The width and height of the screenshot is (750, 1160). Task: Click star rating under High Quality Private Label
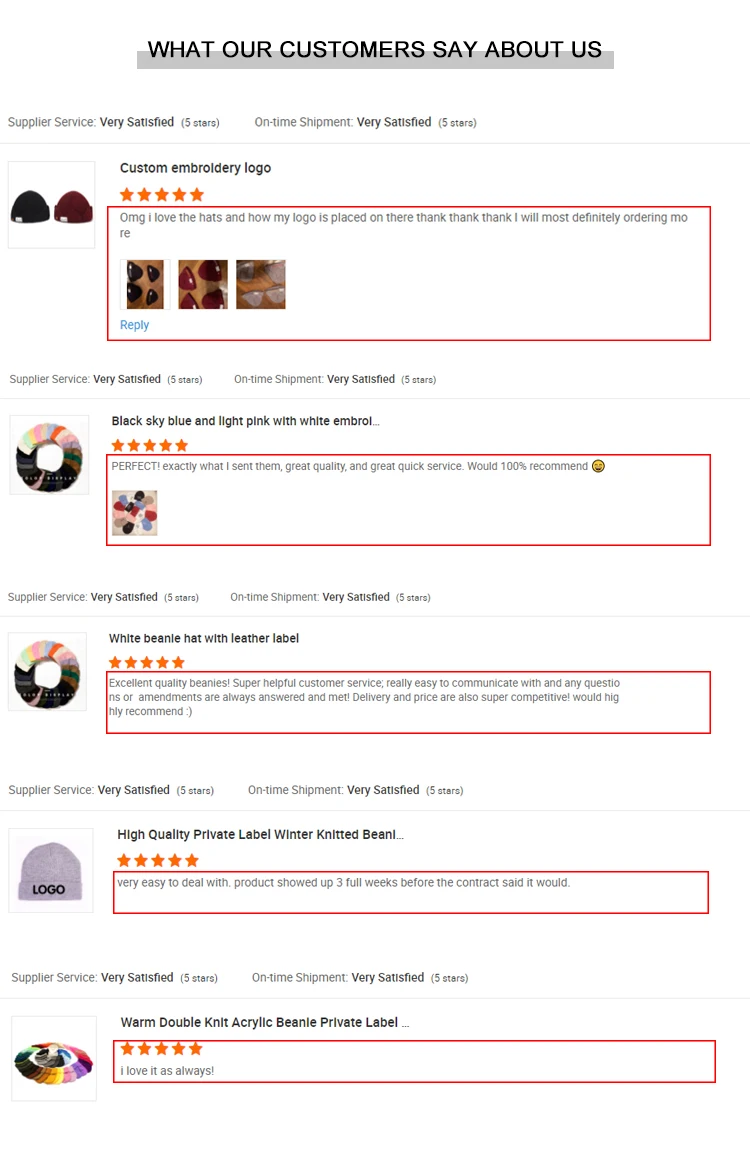pyautogui.click(x=158, y=860)
